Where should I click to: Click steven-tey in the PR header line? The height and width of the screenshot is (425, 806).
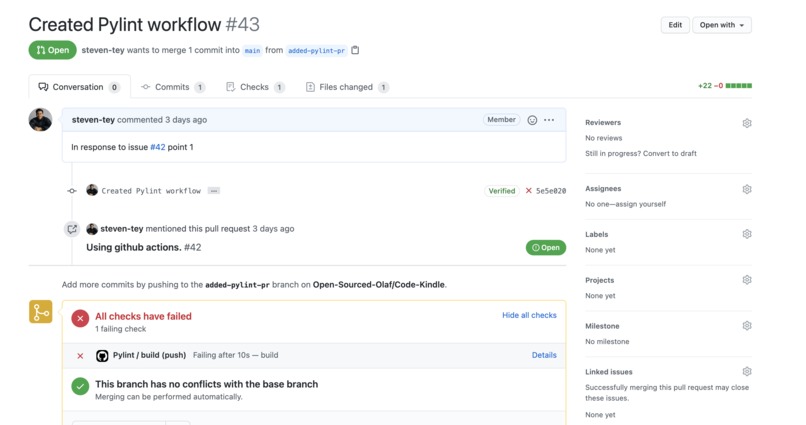103,50
